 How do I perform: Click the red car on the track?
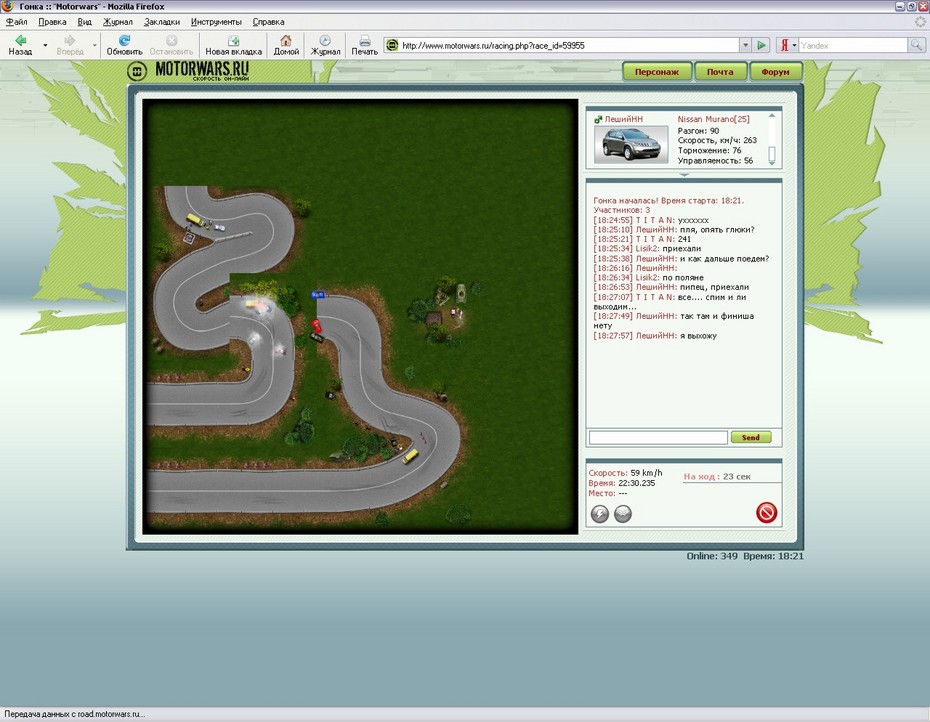pyautogui.click(x=317, y=326)
